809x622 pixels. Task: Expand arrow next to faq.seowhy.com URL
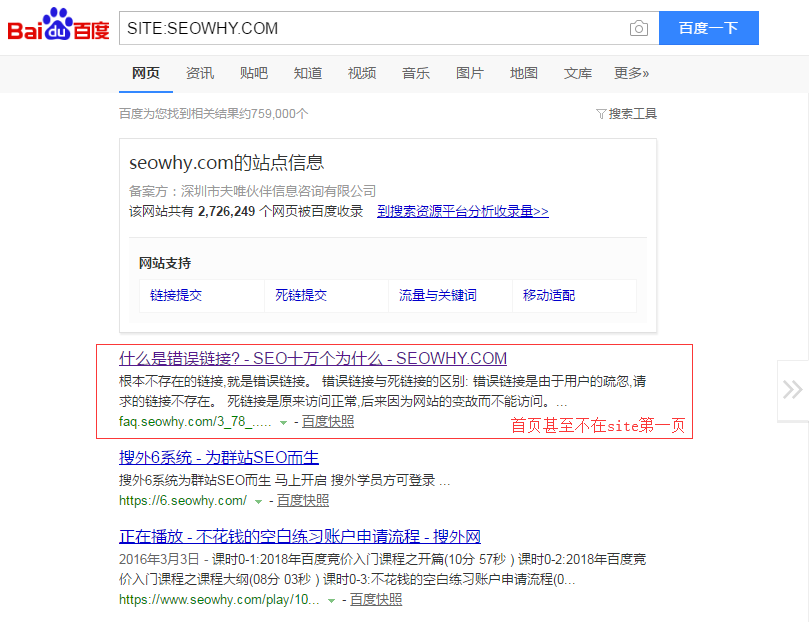click(x=284, y=423)
